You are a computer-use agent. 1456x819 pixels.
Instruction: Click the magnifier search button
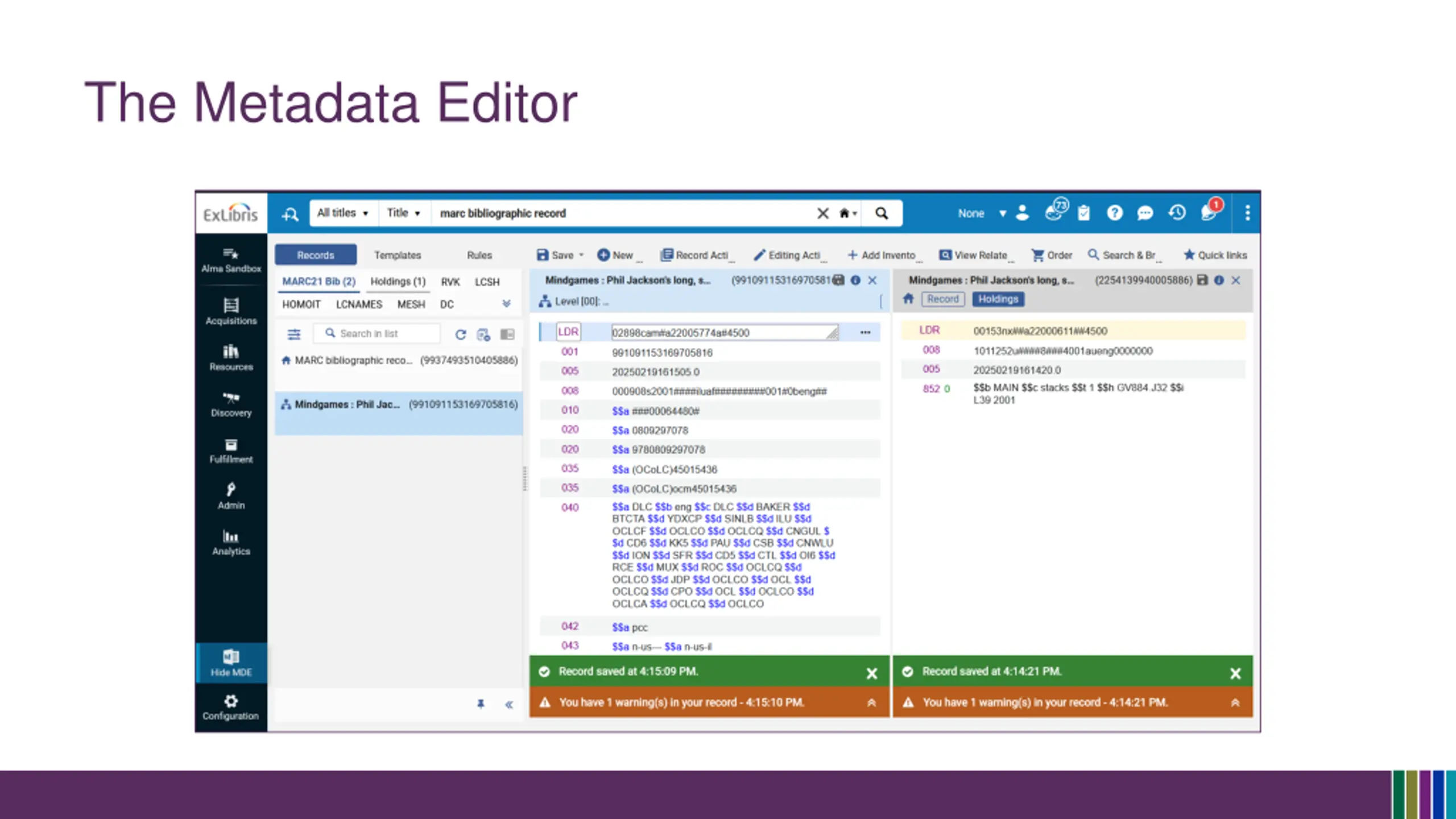point(881,213)
